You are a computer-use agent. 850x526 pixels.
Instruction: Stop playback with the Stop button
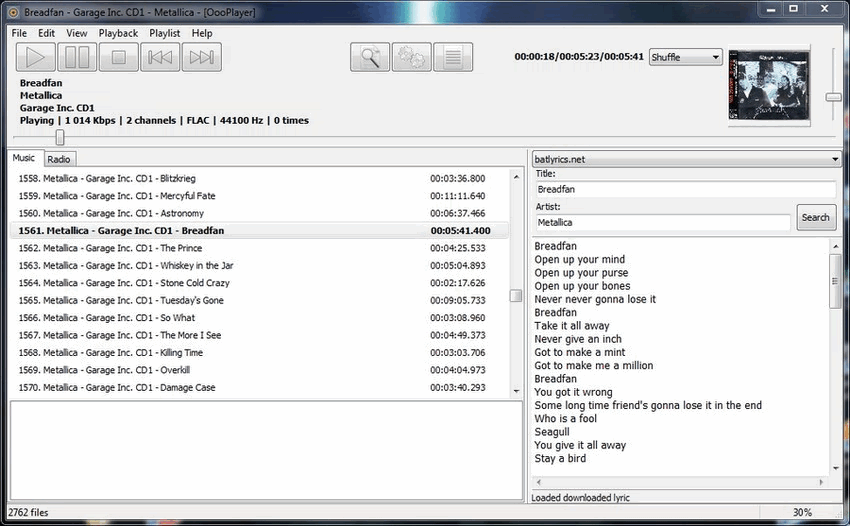click(x=119, y=57)
